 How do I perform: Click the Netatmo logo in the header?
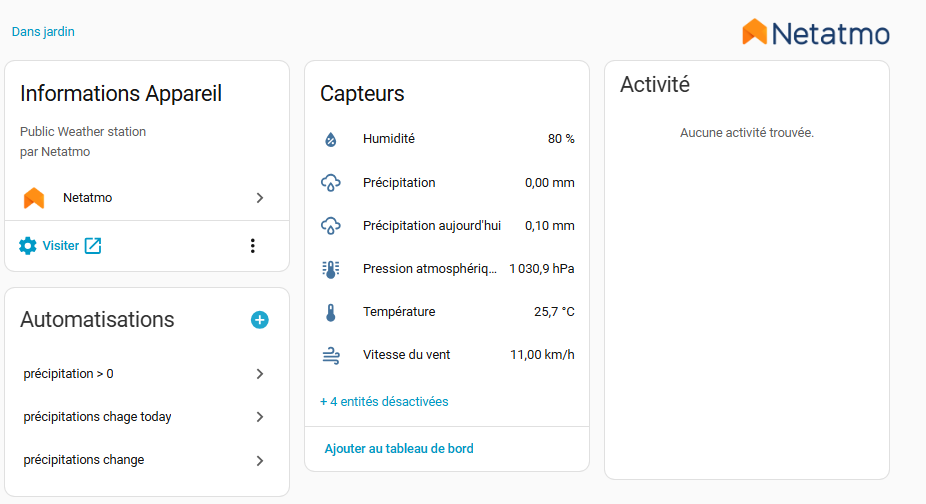pyautogui.click(x=816, y=32)
